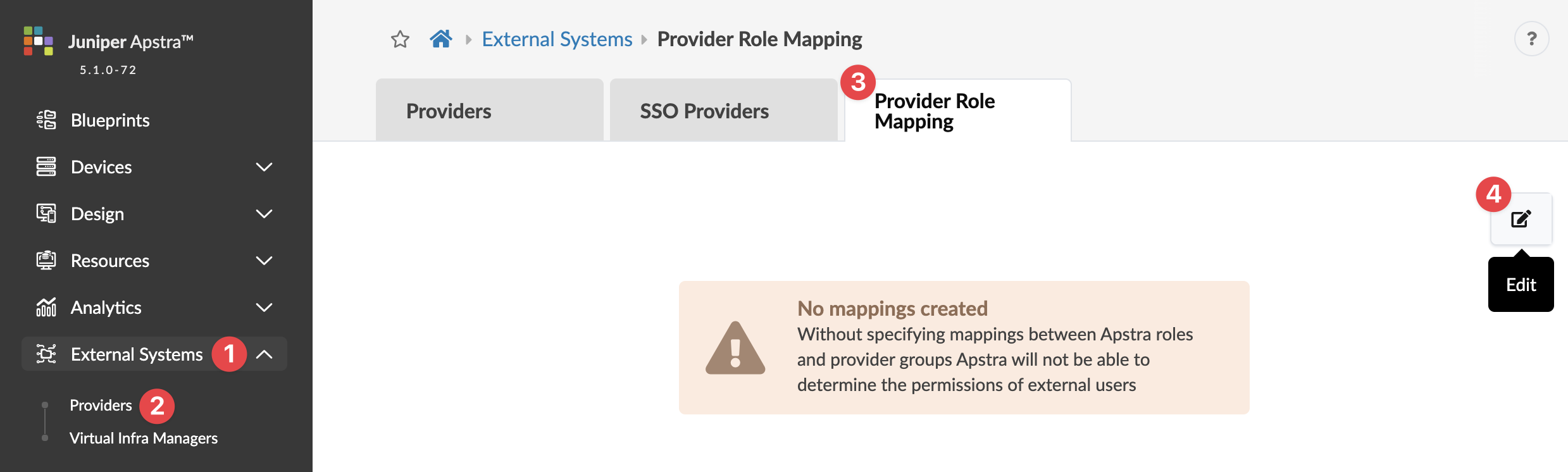Open help with question mark icon
Viewport: 1568px width, 472px height.
1531,39
